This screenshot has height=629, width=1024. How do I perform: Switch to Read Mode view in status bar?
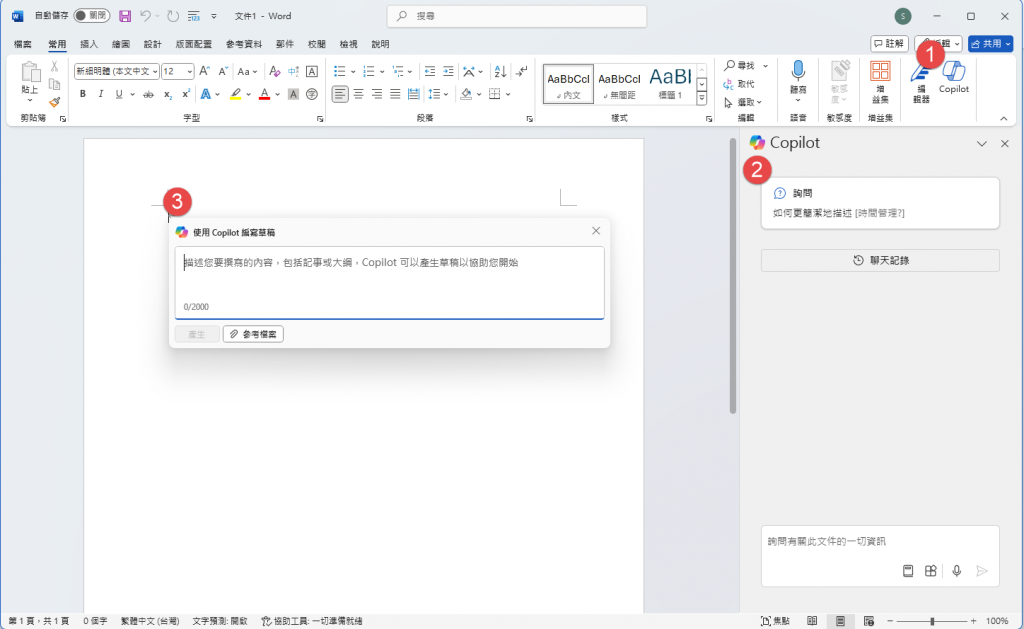pyautogui.click(x=812, y=621)
